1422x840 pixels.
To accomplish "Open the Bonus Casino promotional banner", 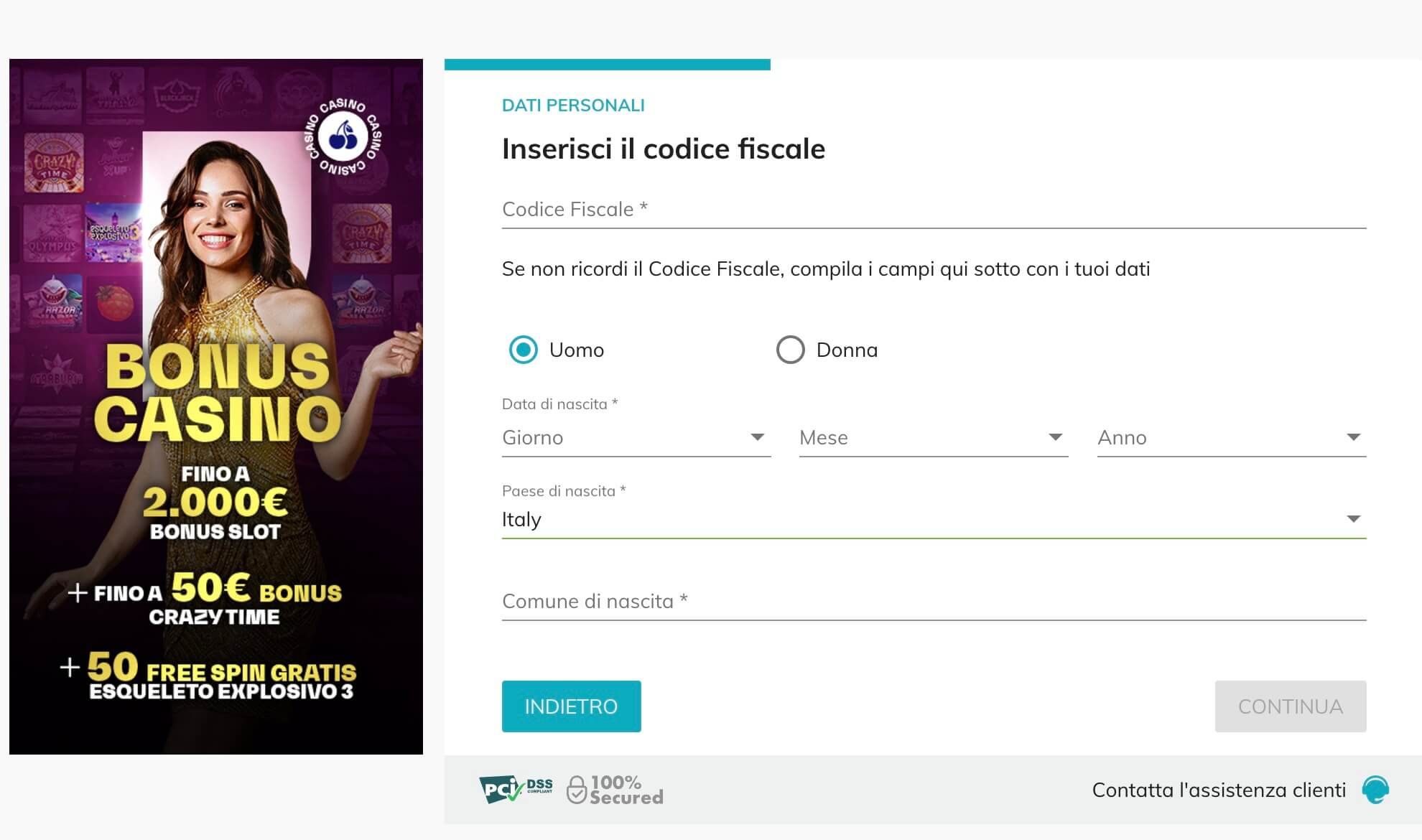I will (216, 406).
